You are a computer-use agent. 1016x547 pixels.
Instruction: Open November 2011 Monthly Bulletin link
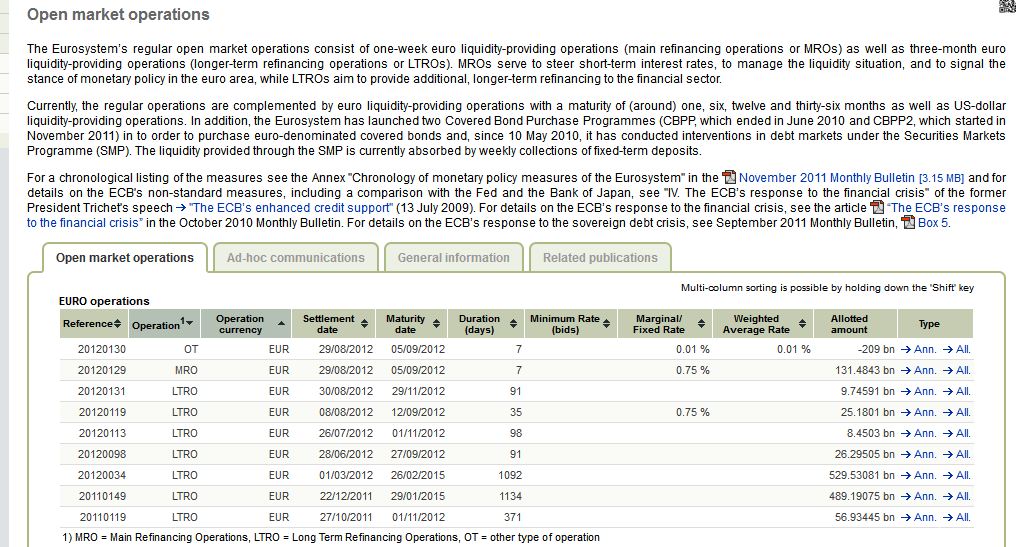pos(826,178)
